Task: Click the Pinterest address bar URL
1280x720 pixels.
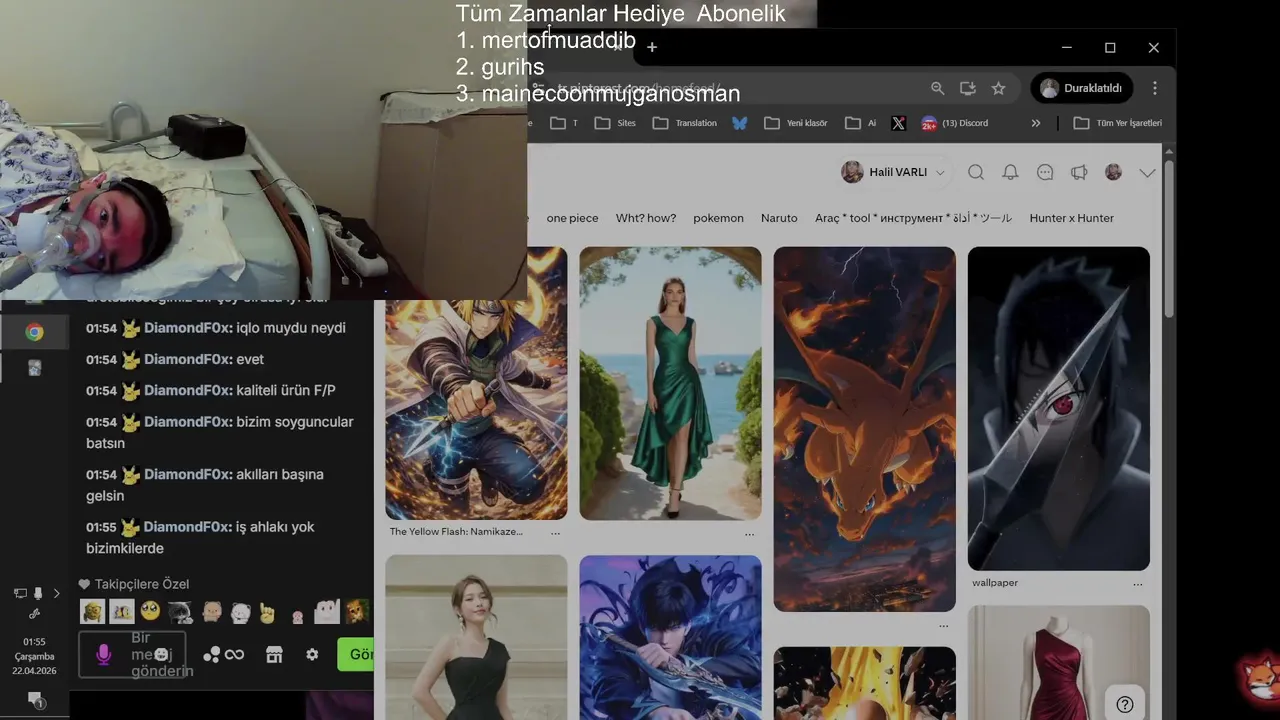Action: coord(640,88)
